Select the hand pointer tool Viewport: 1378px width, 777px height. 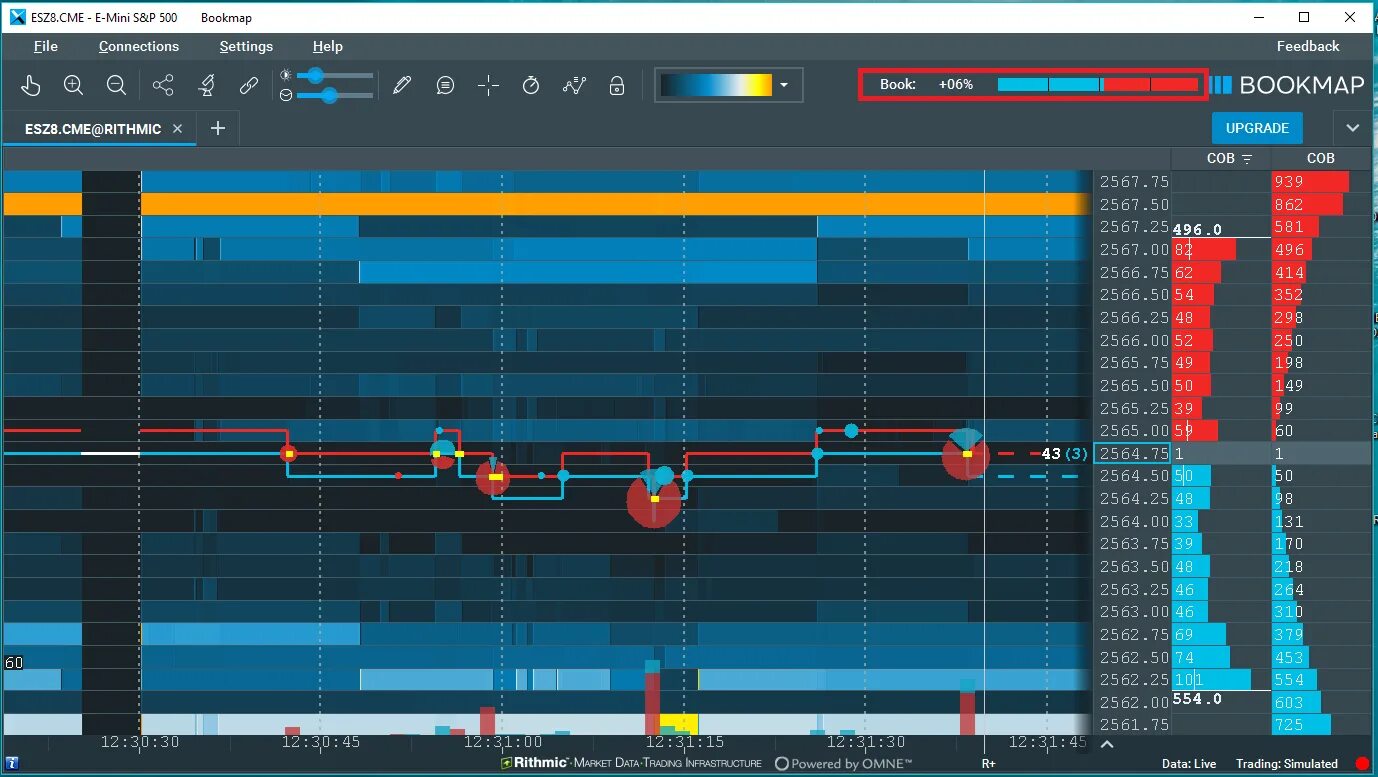[x=31, y=86]
